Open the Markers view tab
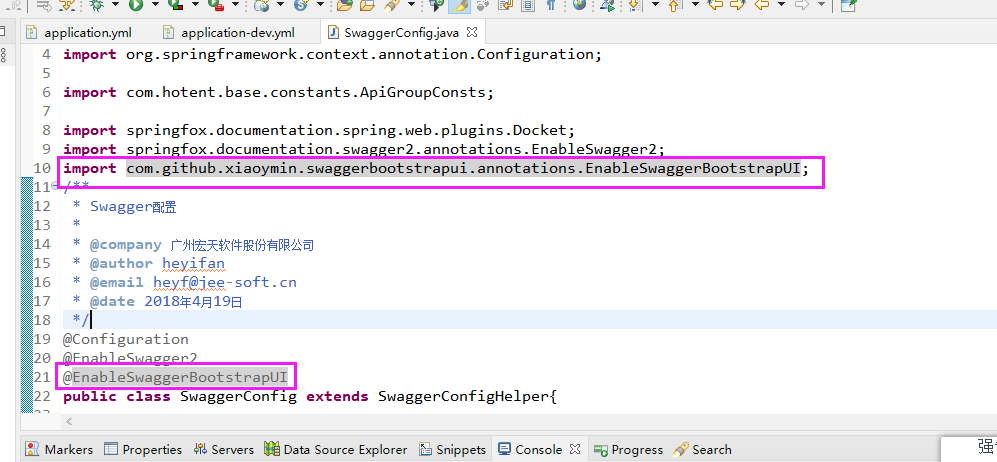This screenshot has height=462, width=997. tap(59, 449)
